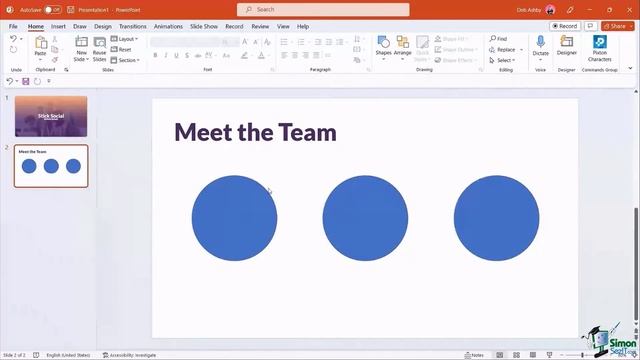
Task: Click the pen icon beside the user avatar
Action: click(x=570, y=10)
